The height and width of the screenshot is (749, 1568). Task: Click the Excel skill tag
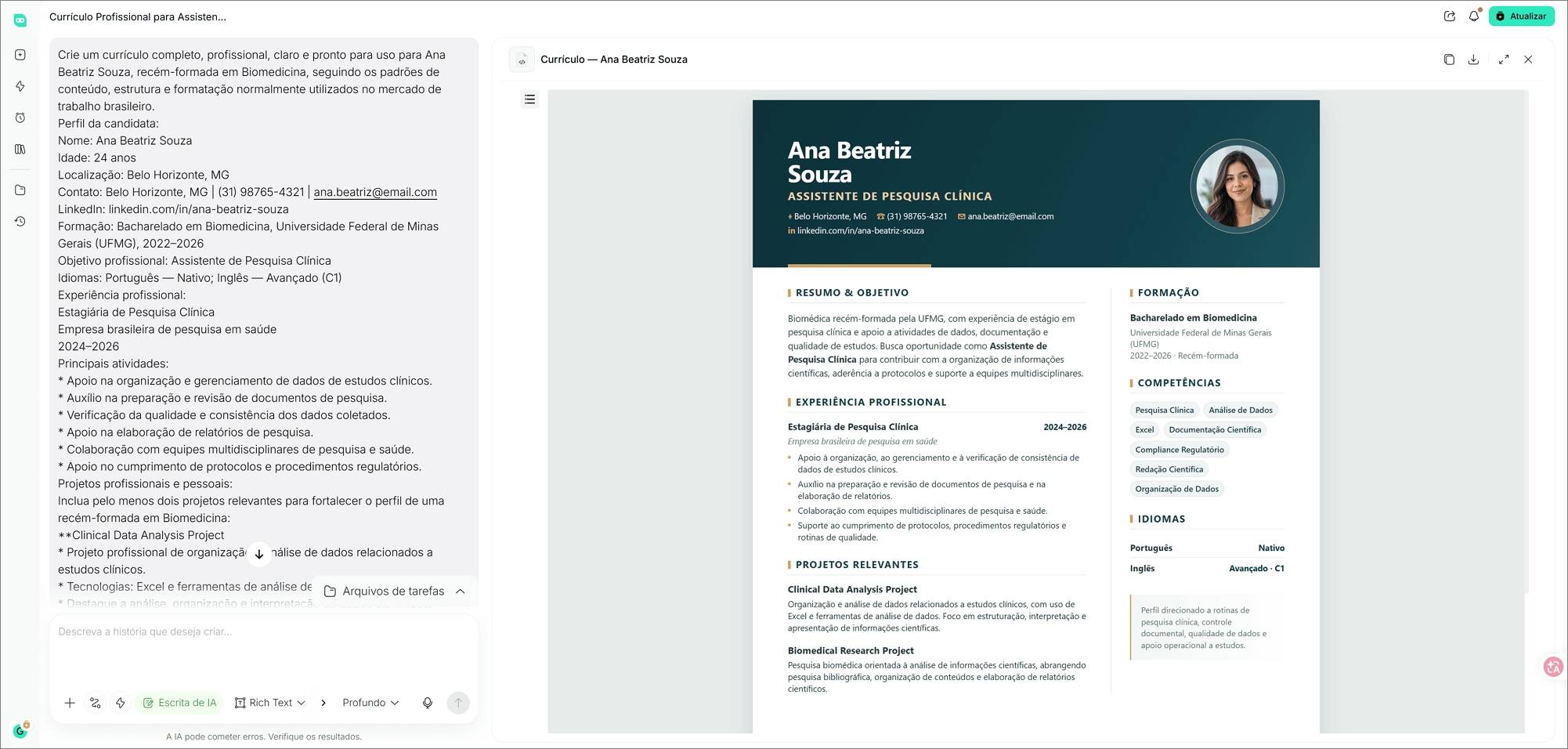point(1144,429)
